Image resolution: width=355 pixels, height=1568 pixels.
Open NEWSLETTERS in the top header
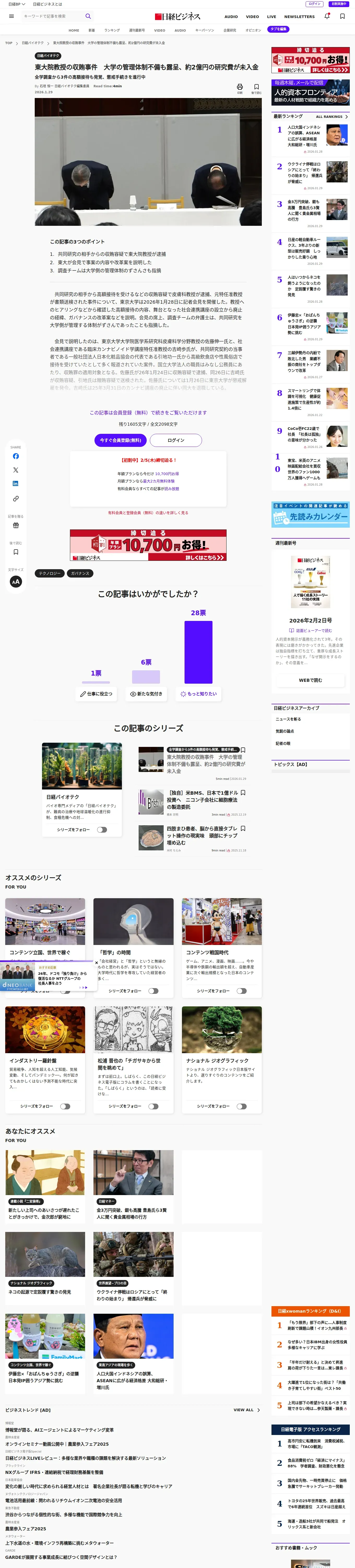pyautogui.click(x=299, y=17)
